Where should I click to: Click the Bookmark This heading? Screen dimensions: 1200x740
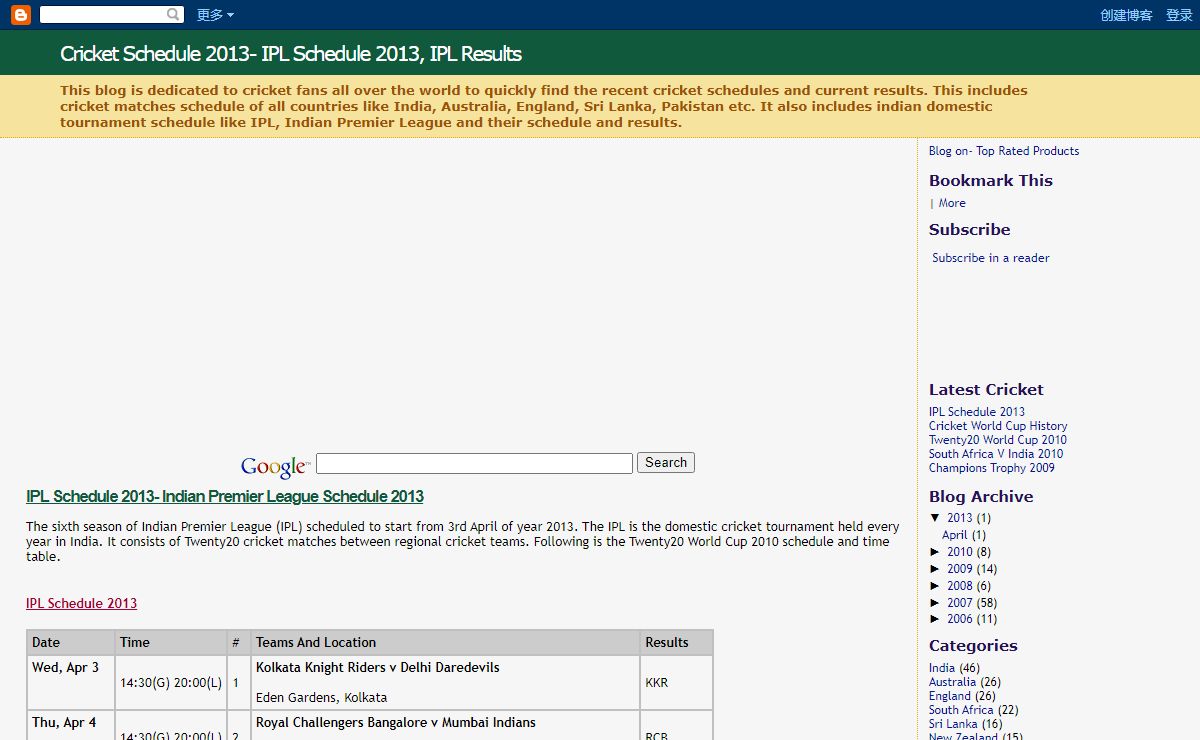(x=991, y=181)
